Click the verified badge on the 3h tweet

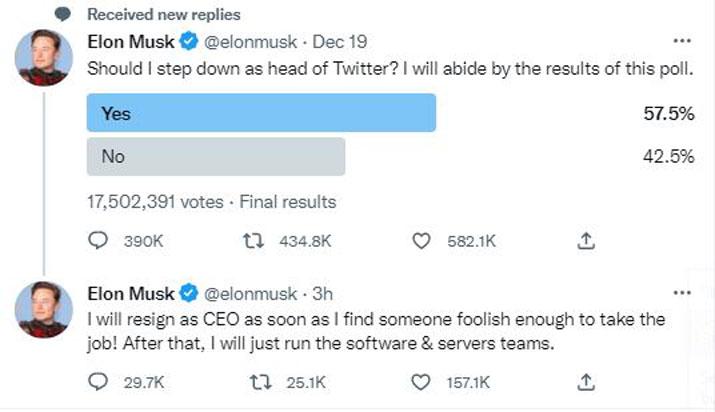click(x=188, y=293)
